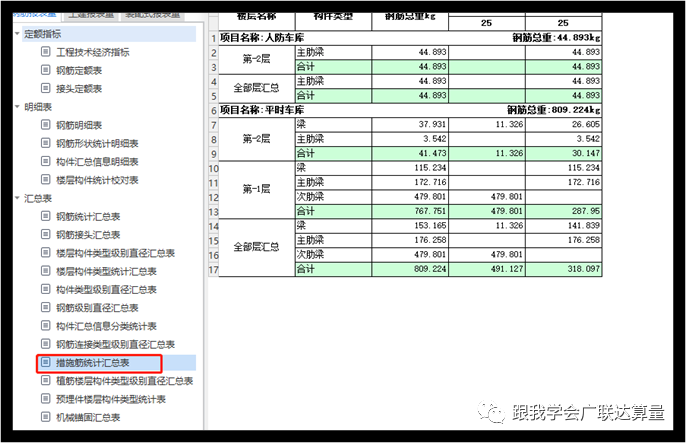Select row header number 17
The width and height of the screenshot is (686, 443).
(x=214, y=269)
